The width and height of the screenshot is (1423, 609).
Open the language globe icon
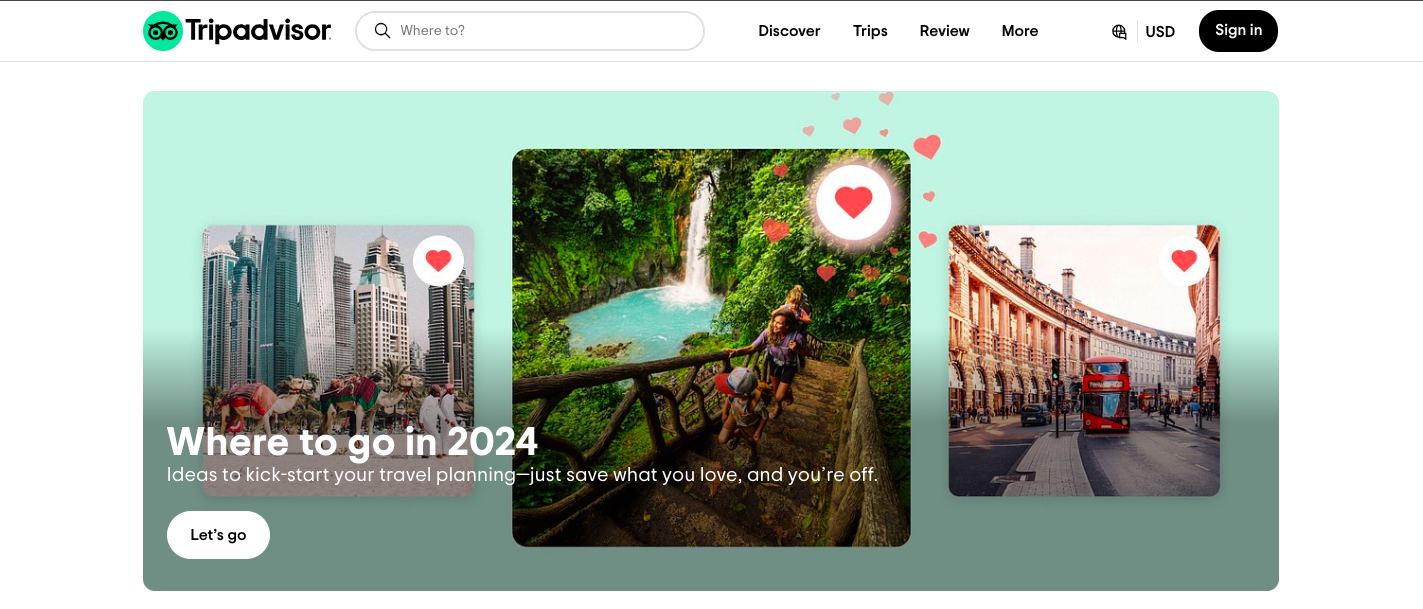(1119, 32)
